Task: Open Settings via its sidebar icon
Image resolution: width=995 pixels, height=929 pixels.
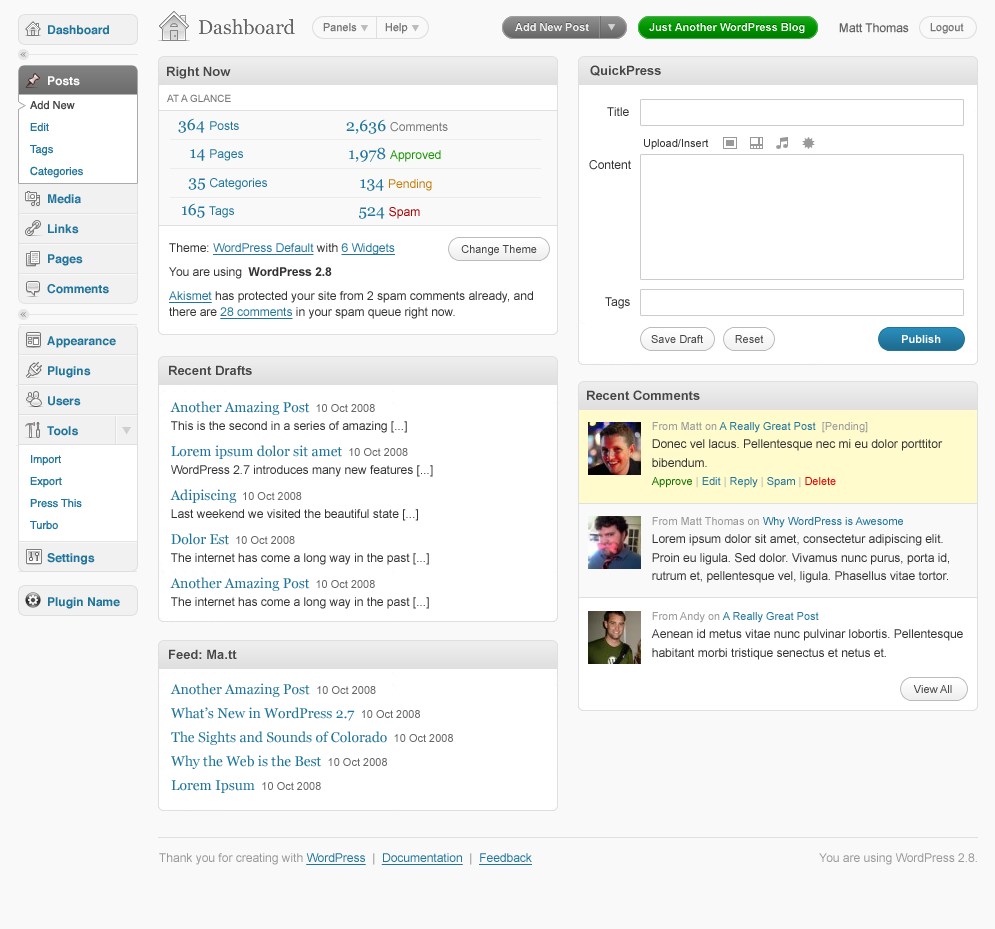Action: (x=33, y=557)
